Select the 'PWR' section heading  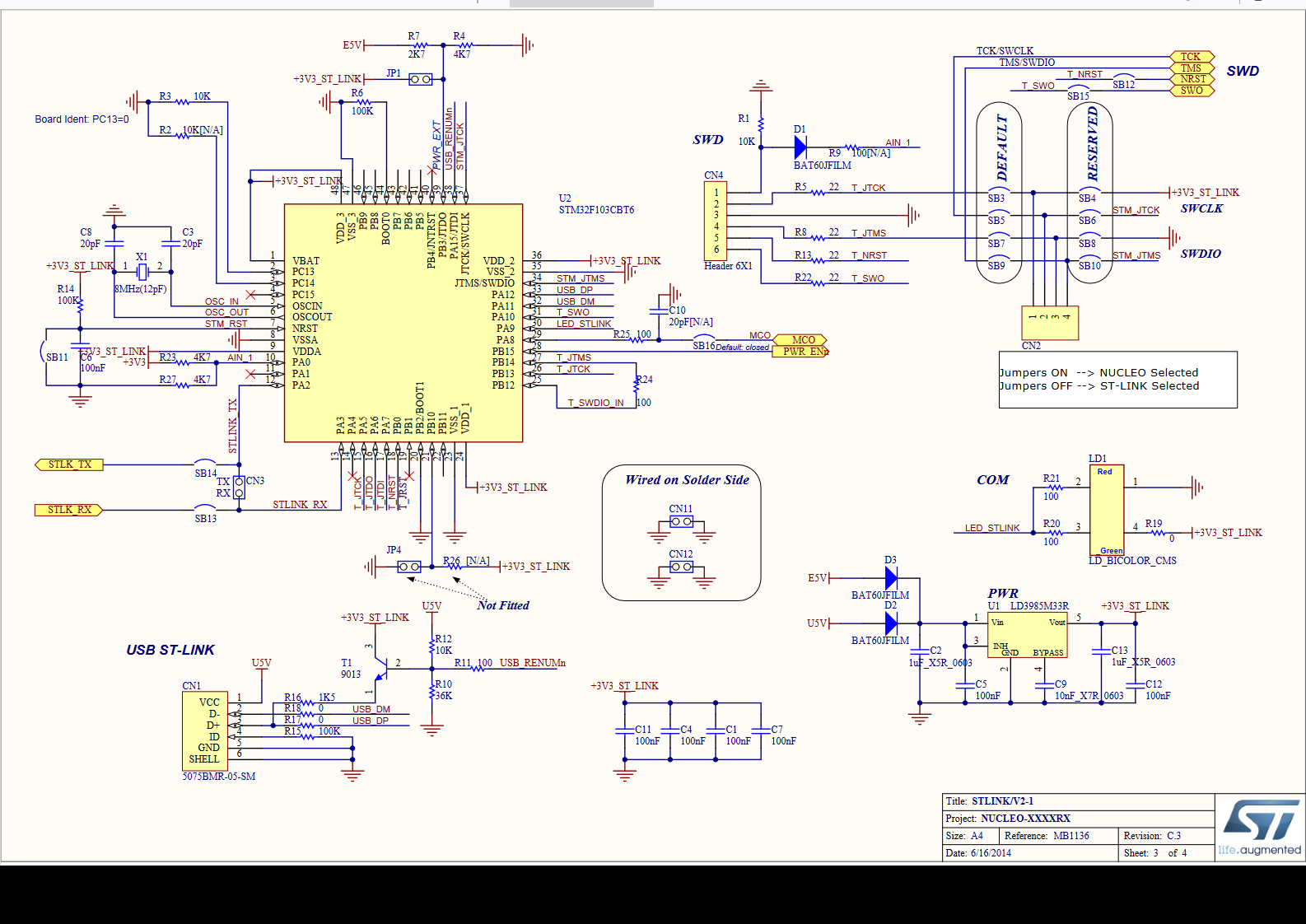coord(1003,593)
